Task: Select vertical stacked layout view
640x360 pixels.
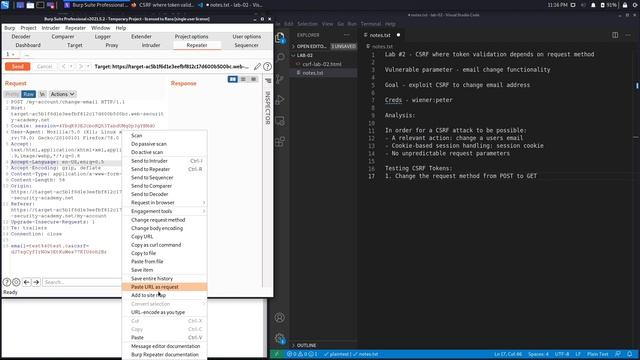Action: (243, 79)
